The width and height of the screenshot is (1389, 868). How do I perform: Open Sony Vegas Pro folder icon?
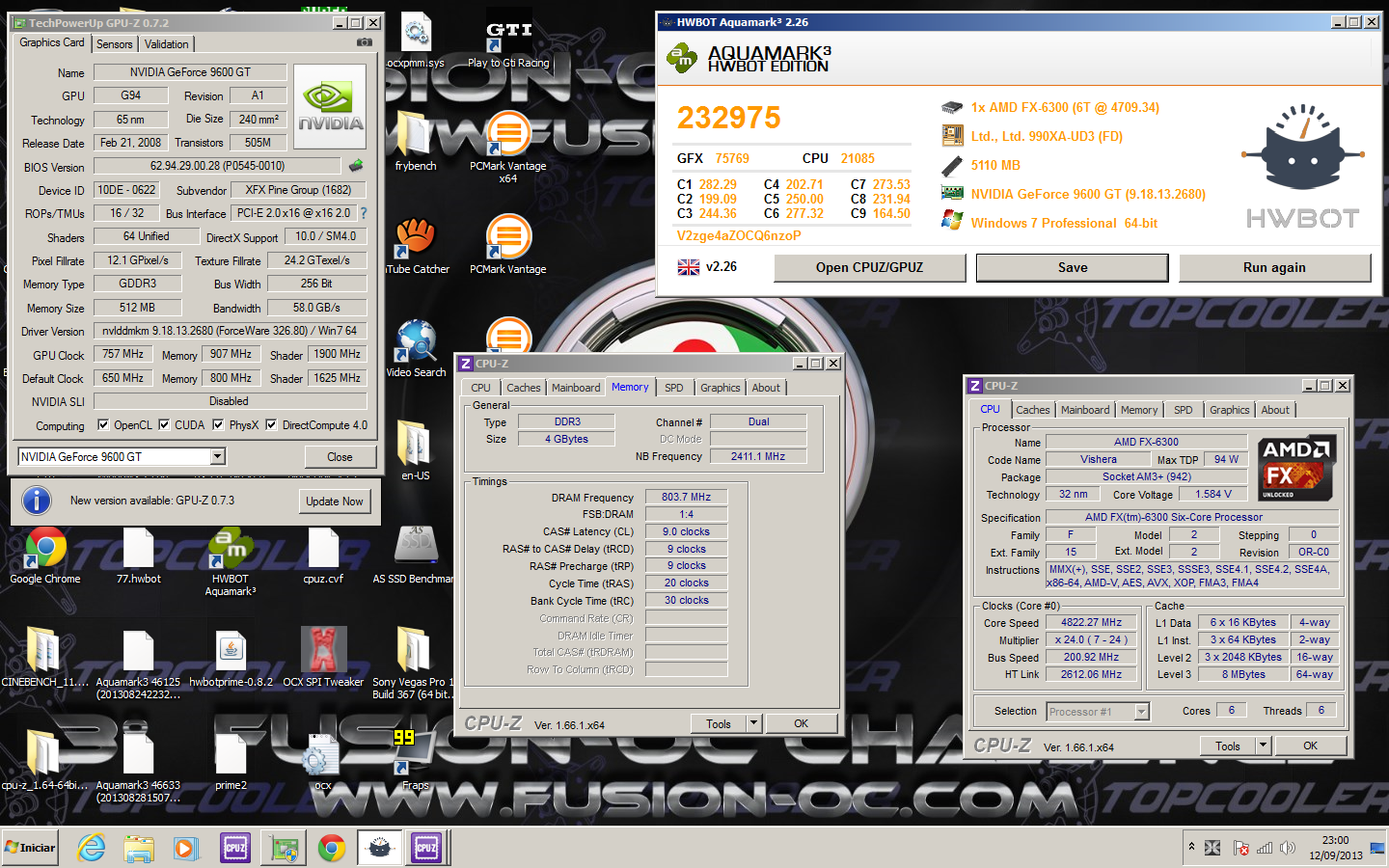point(413,664)
